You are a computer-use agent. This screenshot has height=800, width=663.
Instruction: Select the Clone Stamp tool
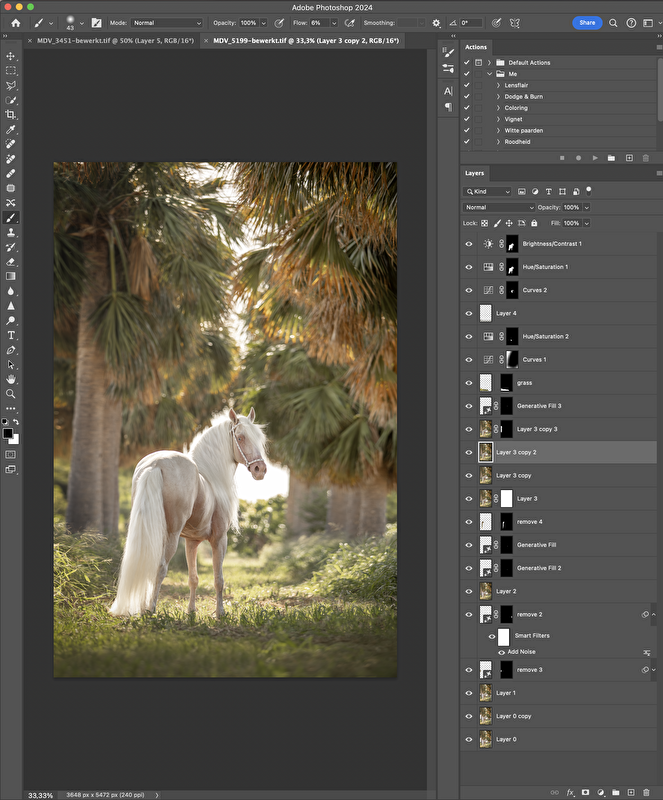tap(11, 231)
